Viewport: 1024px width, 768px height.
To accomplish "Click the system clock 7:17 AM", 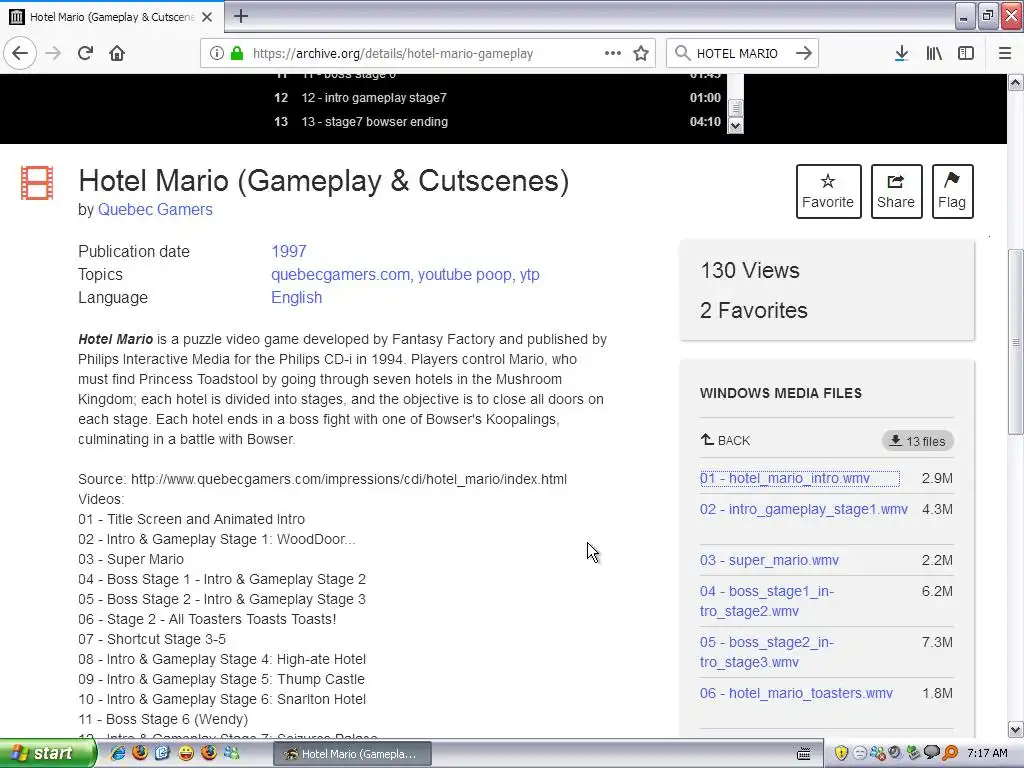I will coord(987,753).
